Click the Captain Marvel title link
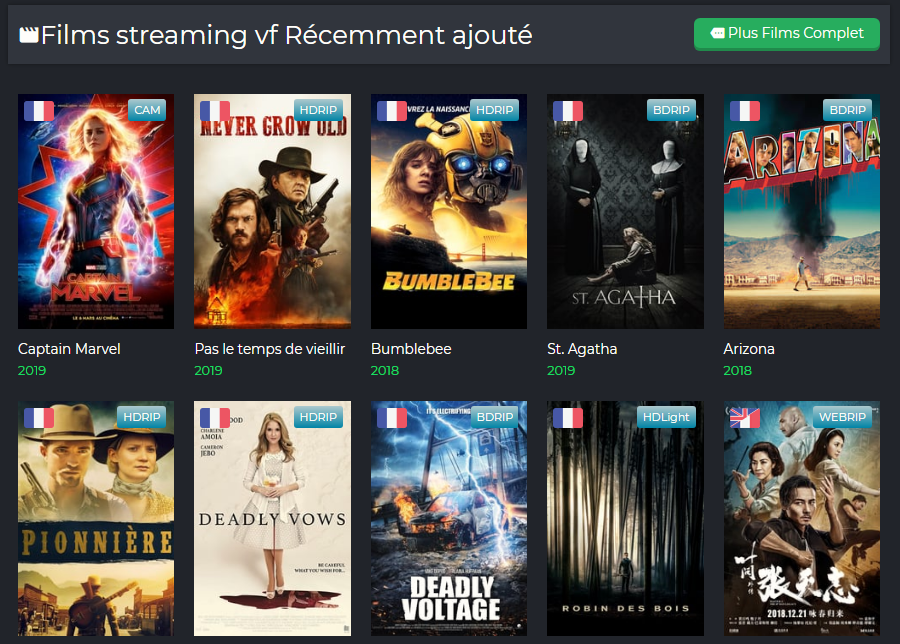This screenshot has width=900, height=644. coord(69,348)
